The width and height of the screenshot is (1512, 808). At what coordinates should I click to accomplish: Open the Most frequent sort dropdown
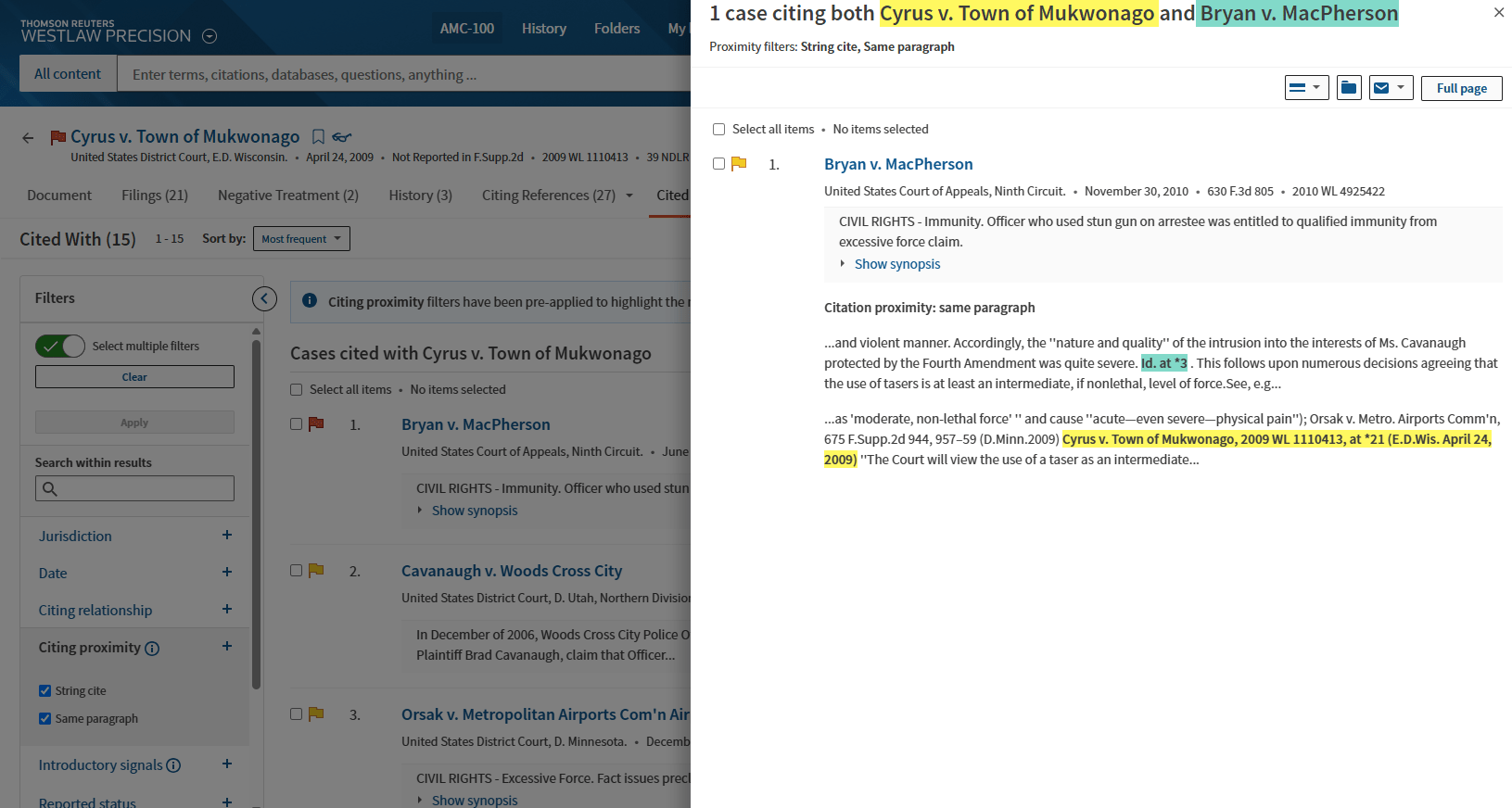pos(301,239)
